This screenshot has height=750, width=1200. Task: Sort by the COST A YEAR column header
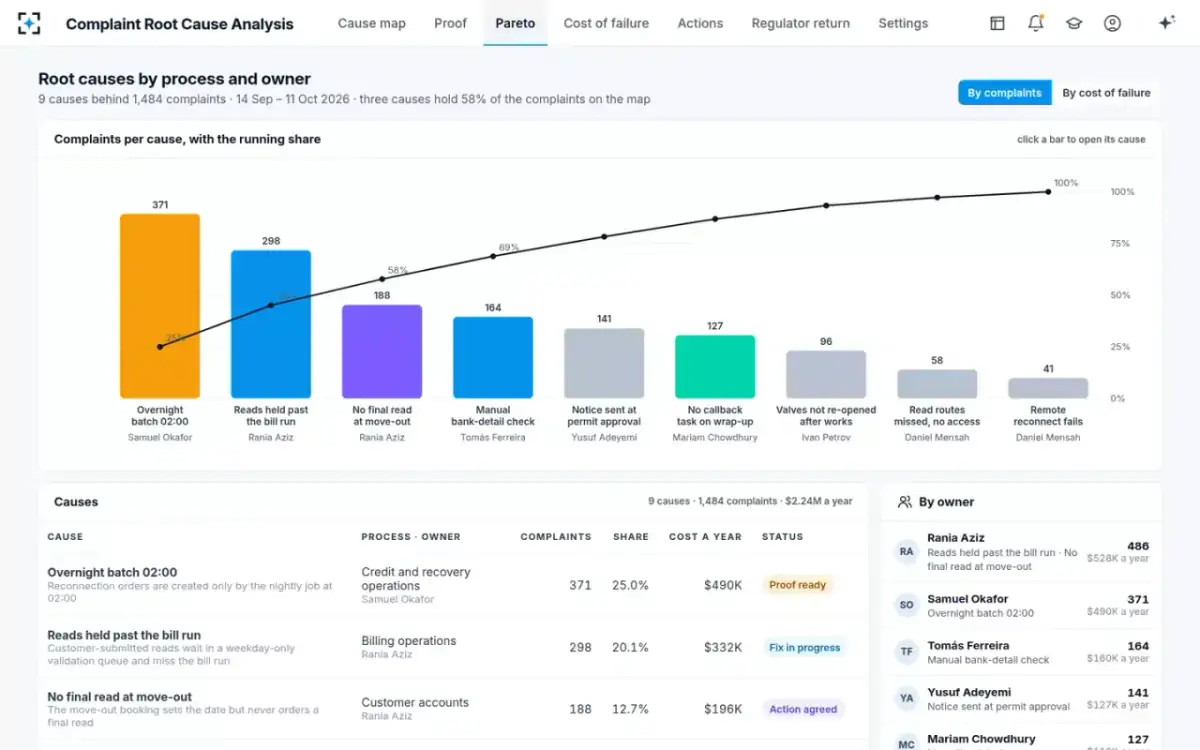click(705, 537)
